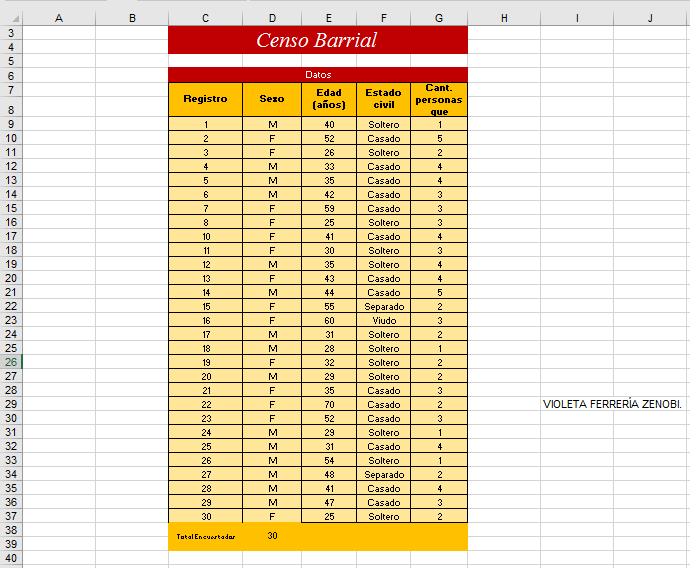
Task: Select row 38 header
Action: (x=11, y=530)
